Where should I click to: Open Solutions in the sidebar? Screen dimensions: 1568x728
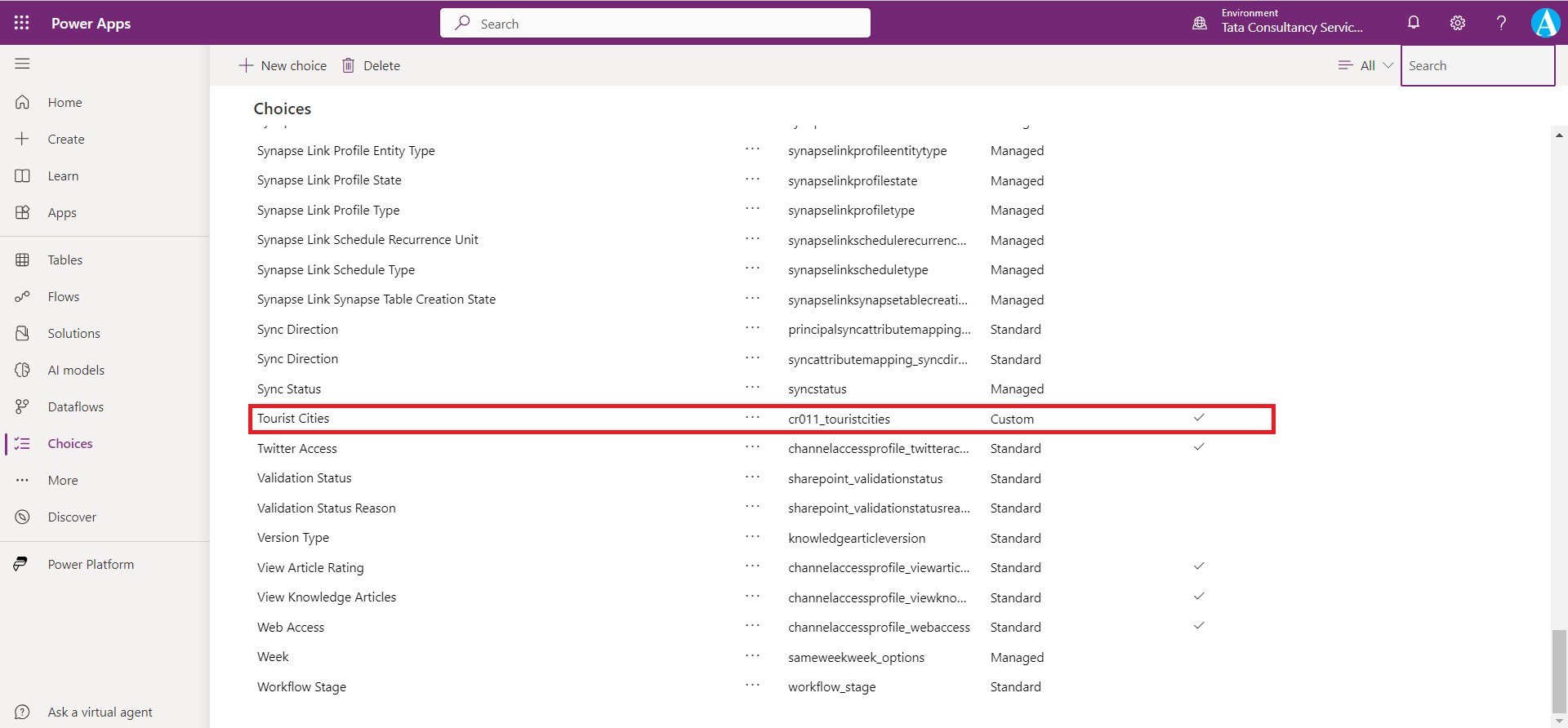click(73, 333)
